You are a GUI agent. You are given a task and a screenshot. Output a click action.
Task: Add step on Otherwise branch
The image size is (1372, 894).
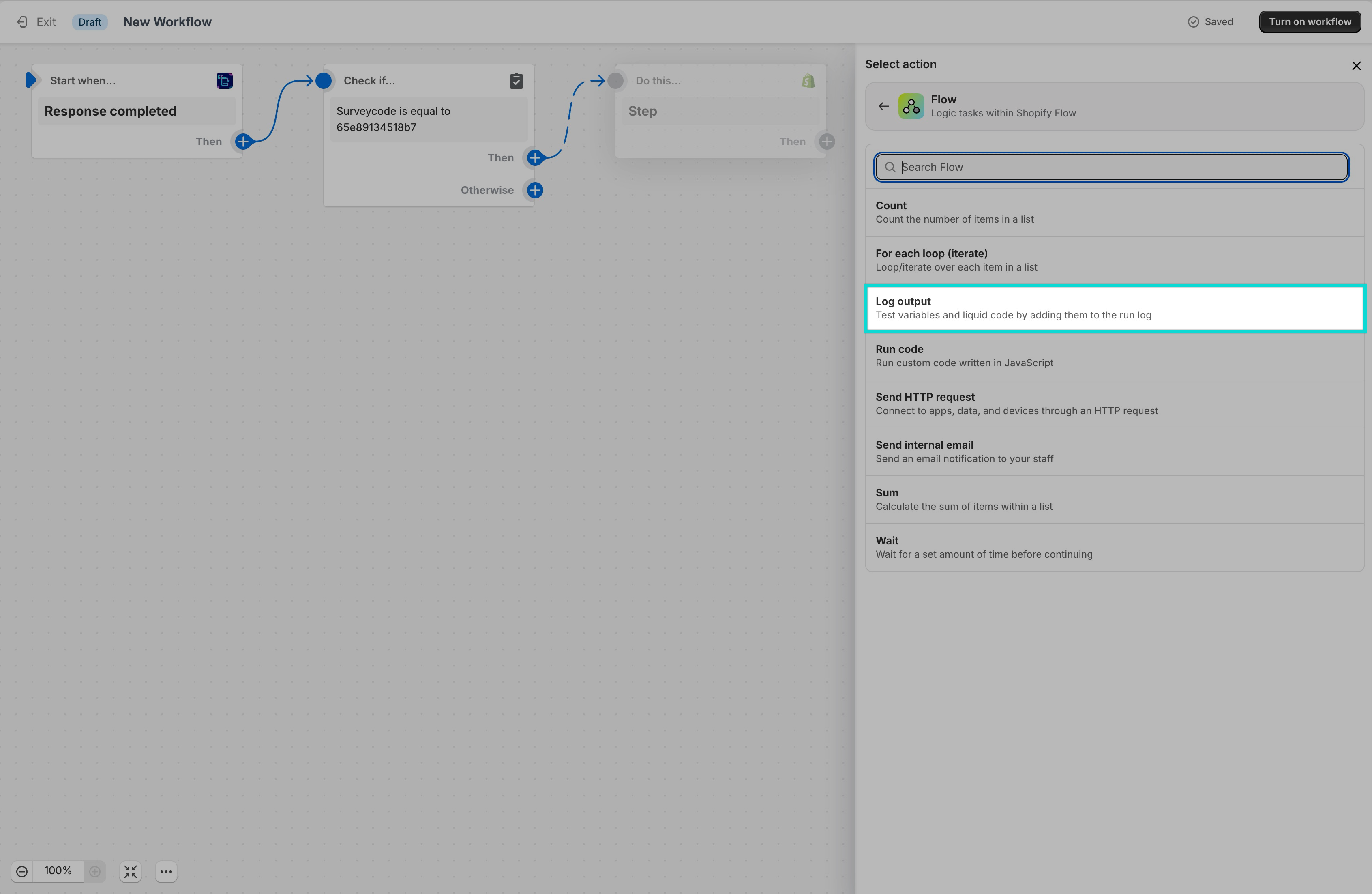pyautogui.click(x=535, y=190)
